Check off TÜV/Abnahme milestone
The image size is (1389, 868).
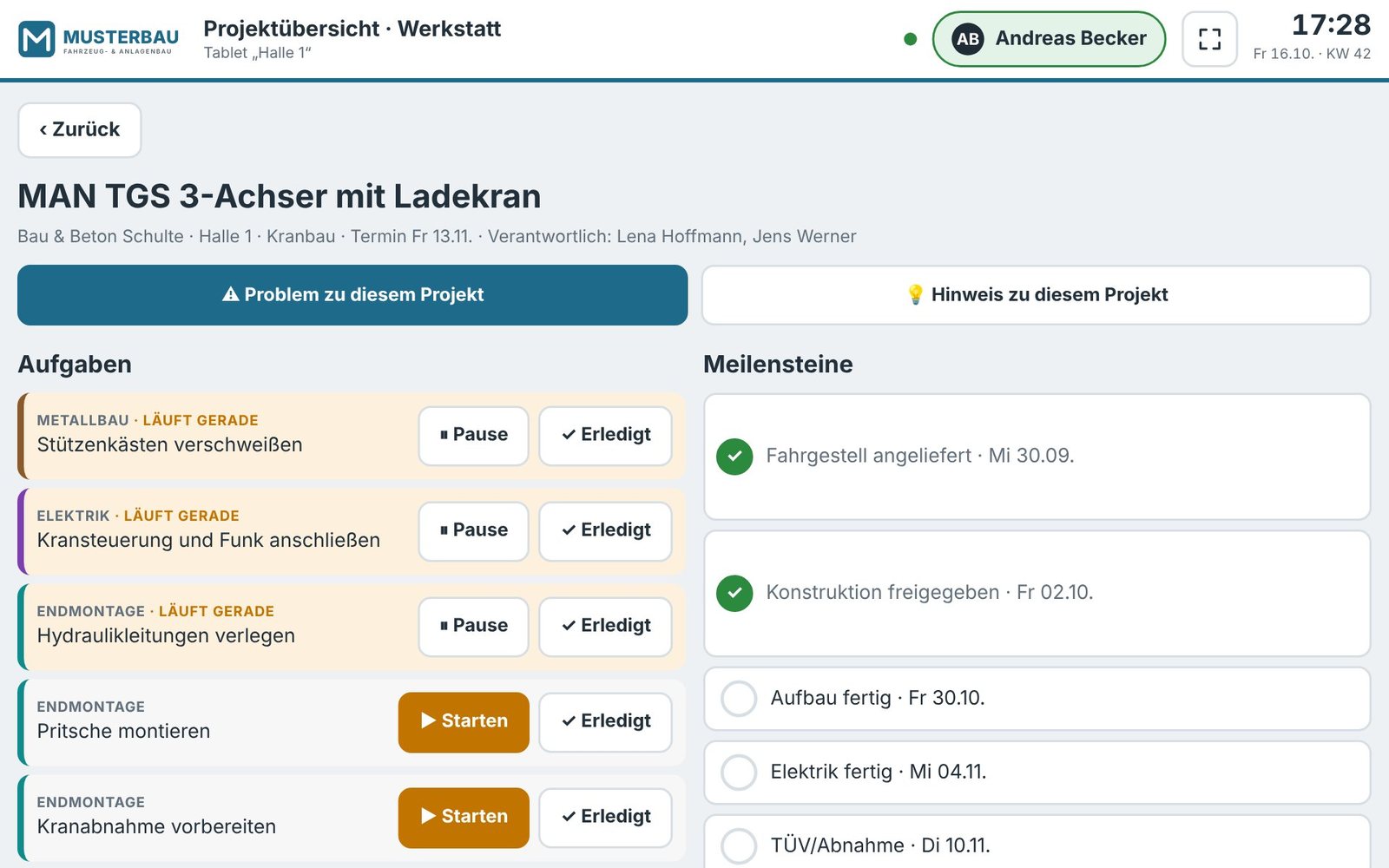[740, 846]
